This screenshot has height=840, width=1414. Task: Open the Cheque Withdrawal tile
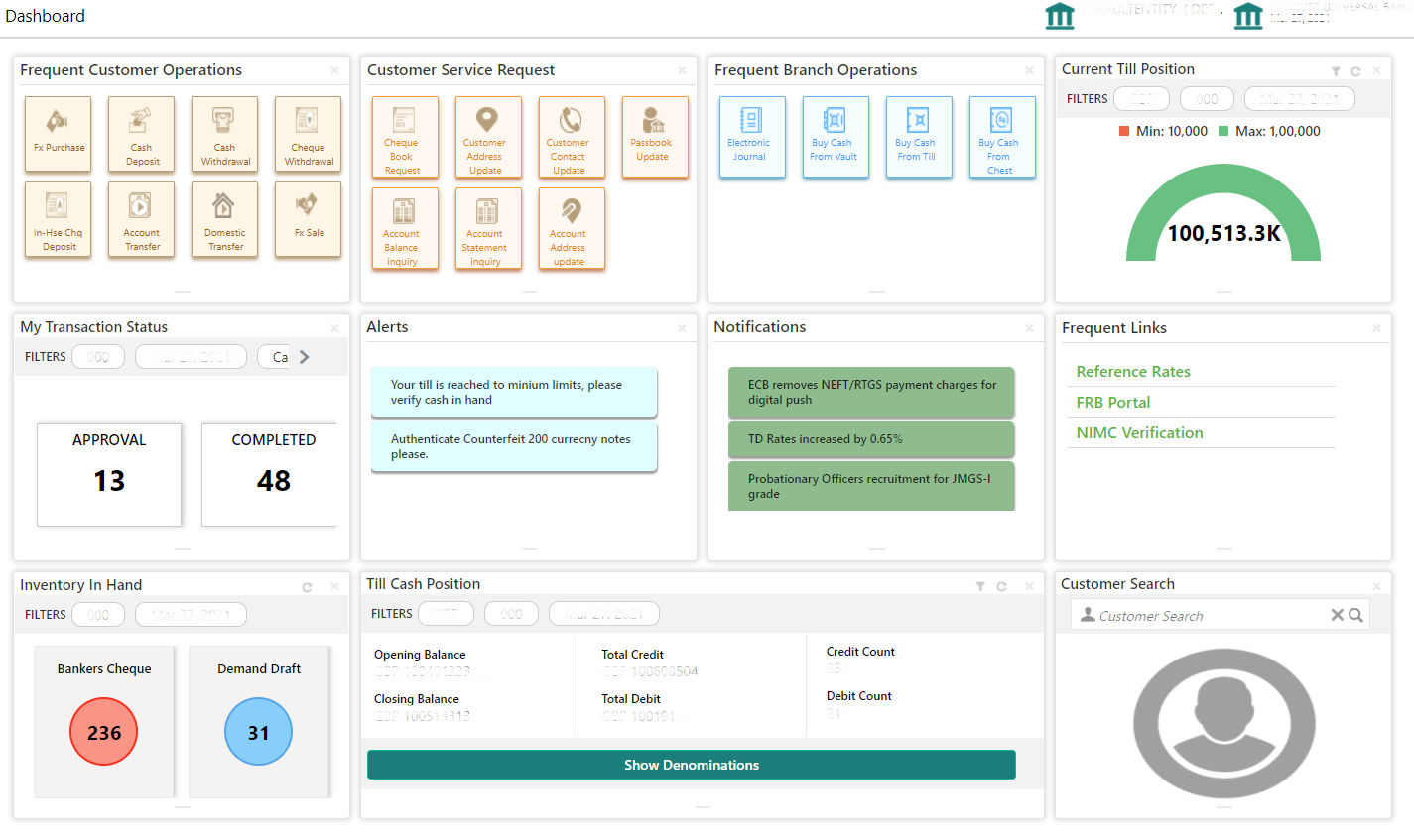pos(309,134)
